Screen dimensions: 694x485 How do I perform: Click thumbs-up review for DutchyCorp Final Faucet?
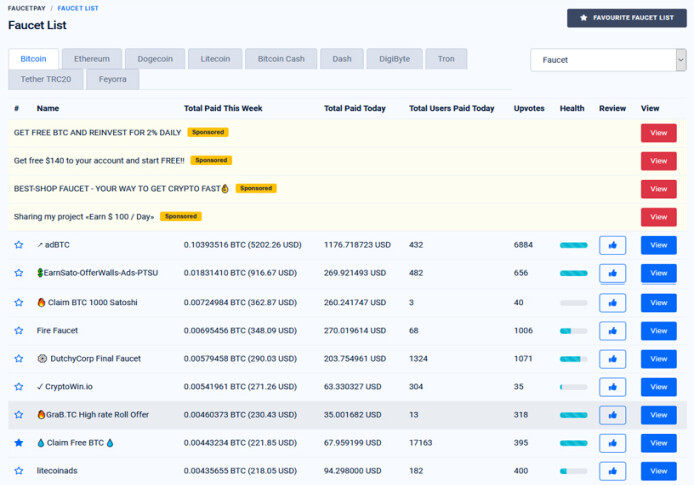pos(612,359)
